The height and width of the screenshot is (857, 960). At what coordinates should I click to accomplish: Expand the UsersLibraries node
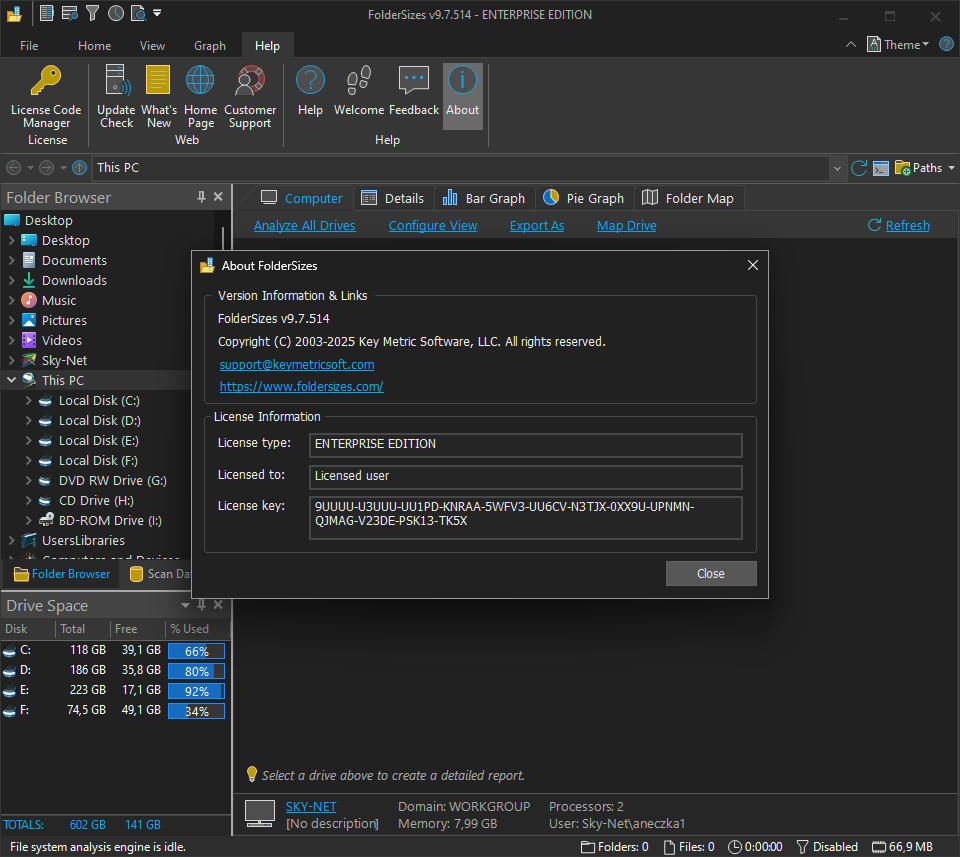(x=12, y=541)
